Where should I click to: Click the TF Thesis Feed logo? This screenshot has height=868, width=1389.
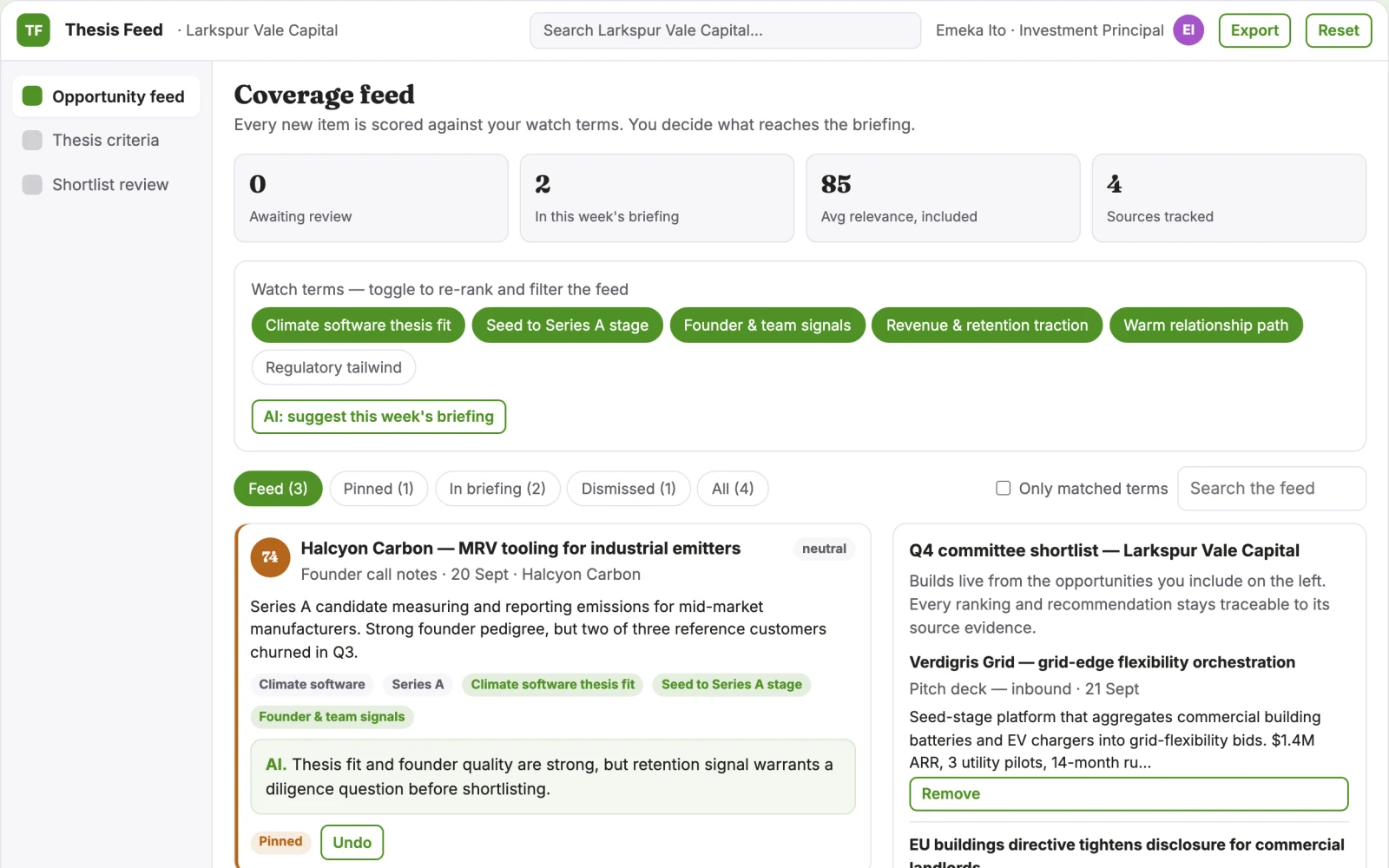(33, 30)
